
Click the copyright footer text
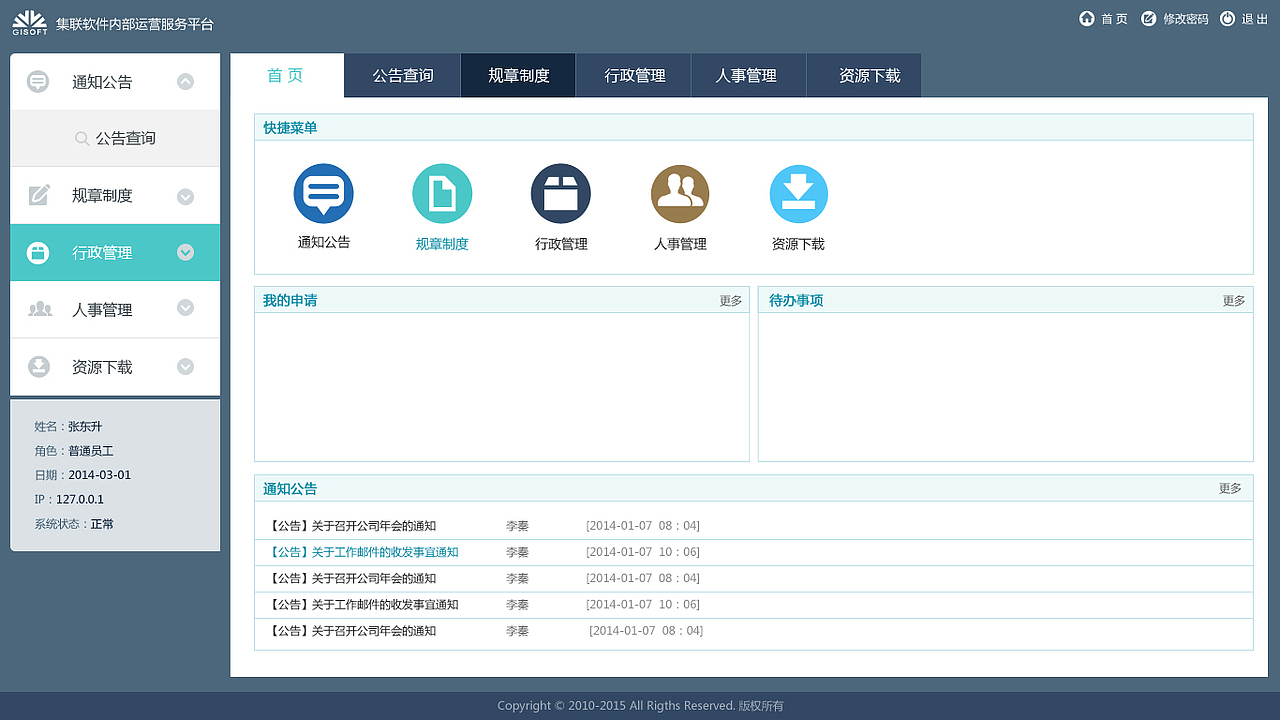640,706
